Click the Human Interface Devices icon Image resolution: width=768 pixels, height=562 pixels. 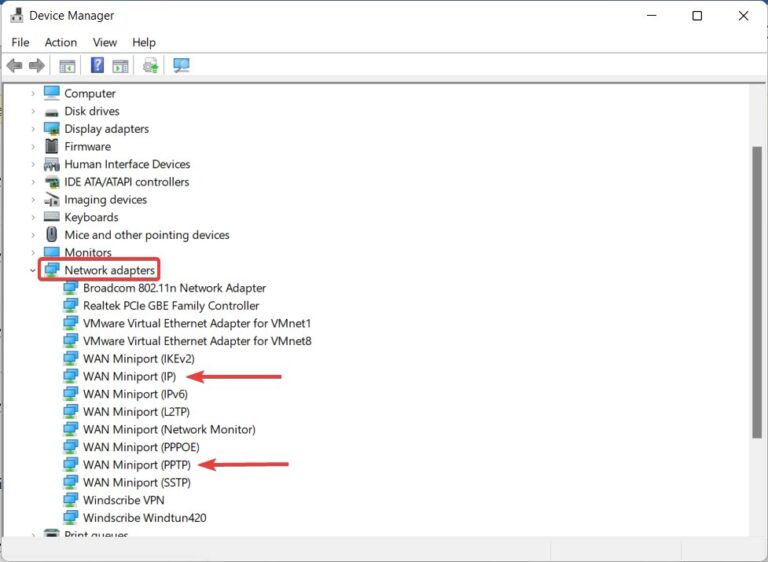coord(51,164)
